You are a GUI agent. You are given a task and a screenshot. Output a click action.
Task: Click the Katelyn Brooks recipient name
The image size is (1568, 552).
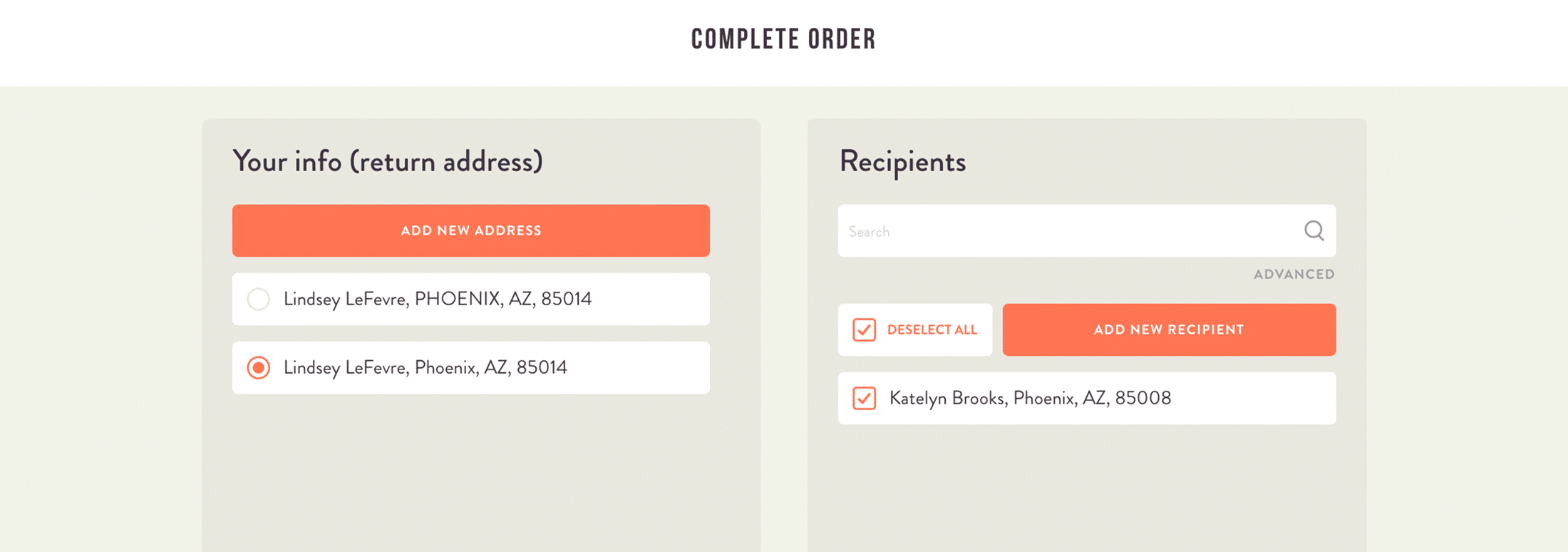(947, 398)
